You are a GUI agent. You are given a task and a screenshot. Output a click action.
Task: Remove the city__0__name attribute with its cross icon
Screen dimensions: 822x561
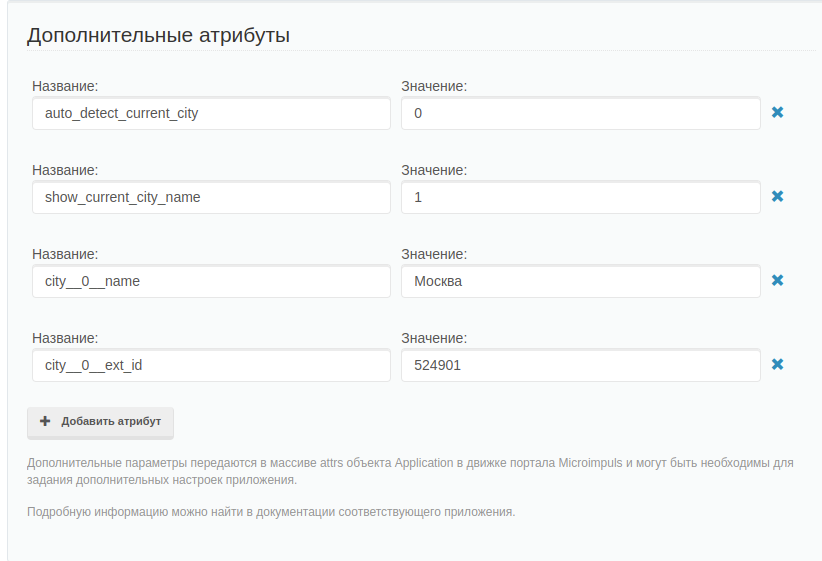(777, 280)
